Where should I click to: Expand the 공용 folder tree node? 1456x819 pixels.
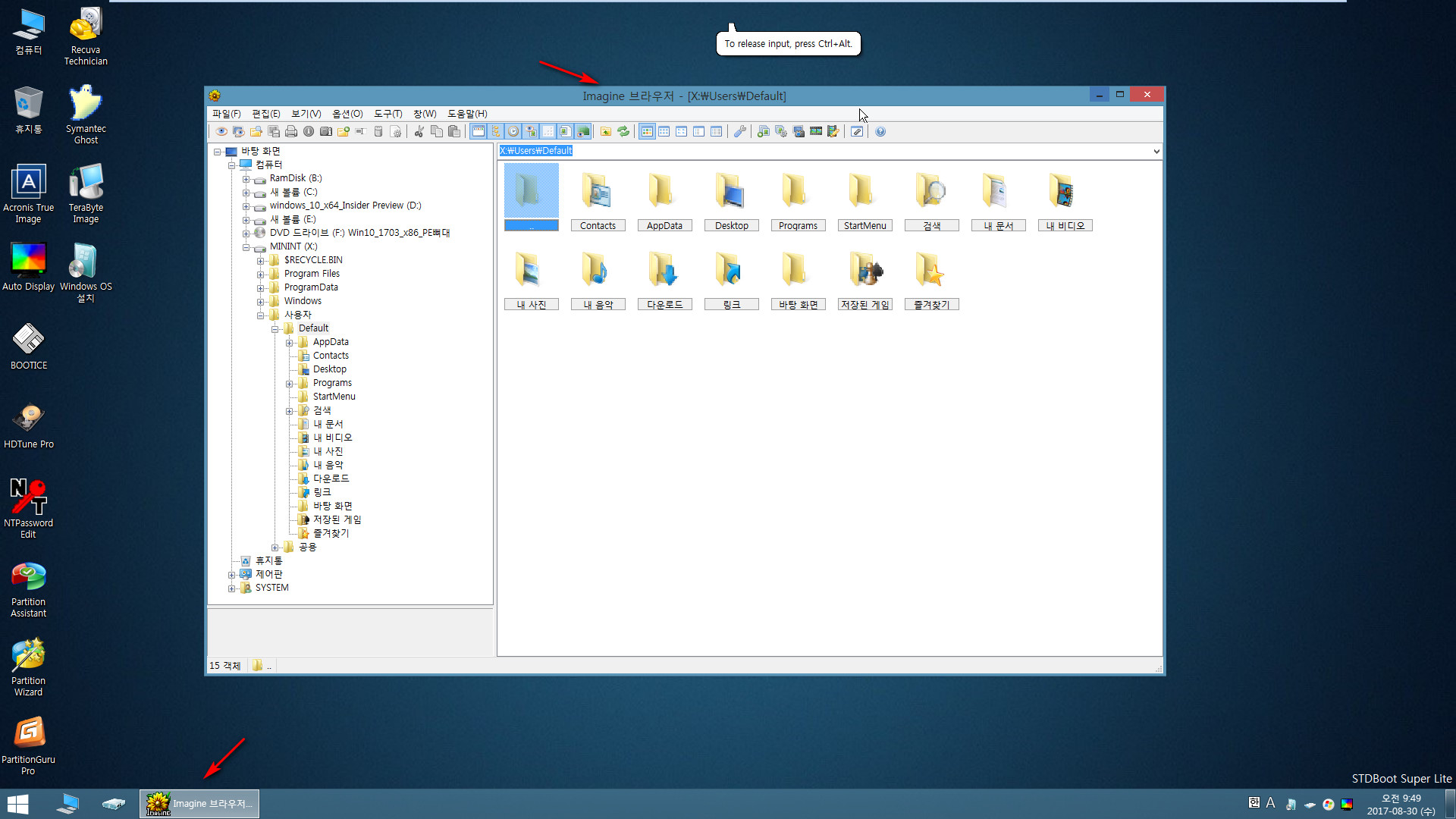pos(275,548)
